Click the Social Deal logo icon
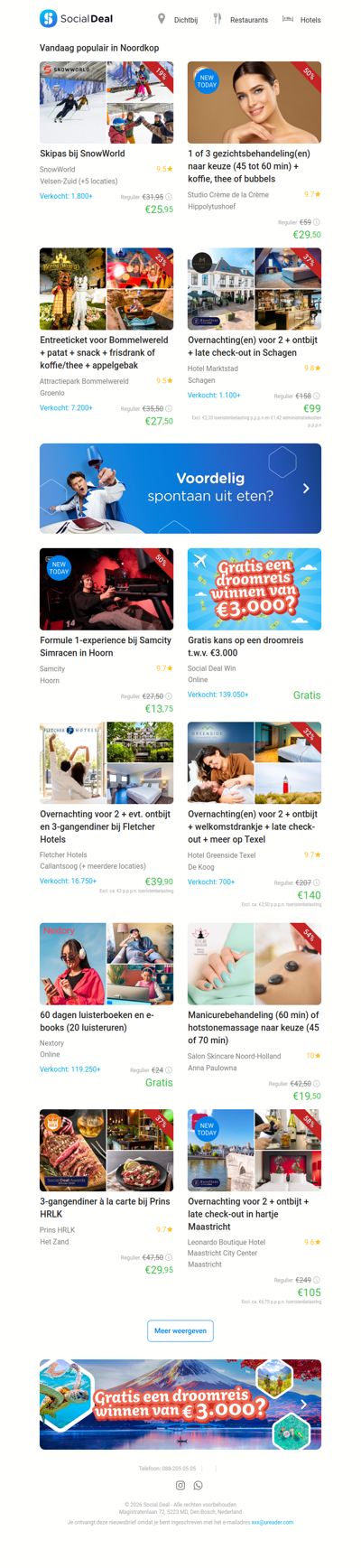The width and height of the screenshot is (361, 1568). (x=48, y=18)
